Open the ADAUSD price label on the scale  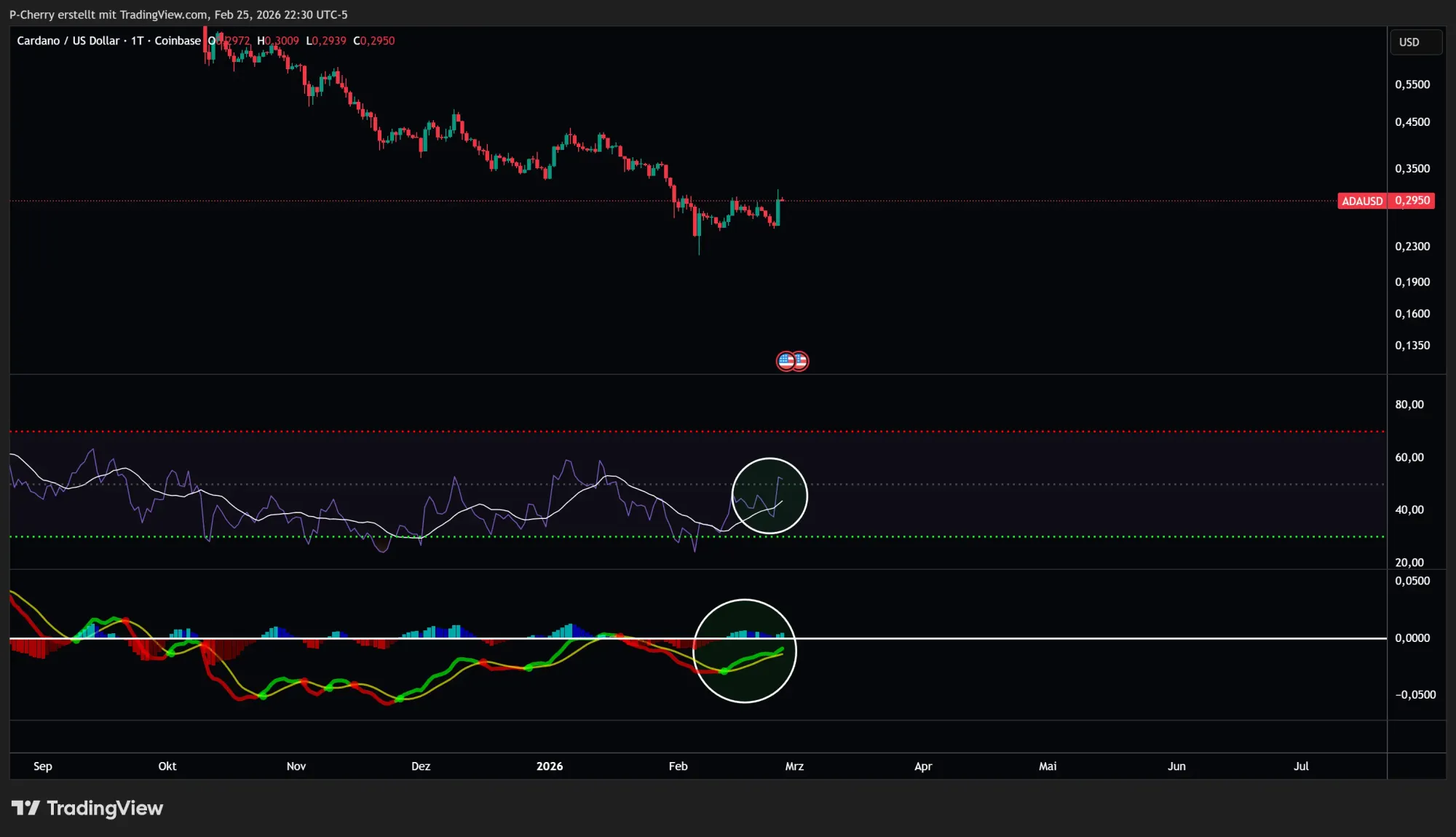point(1385,201)
